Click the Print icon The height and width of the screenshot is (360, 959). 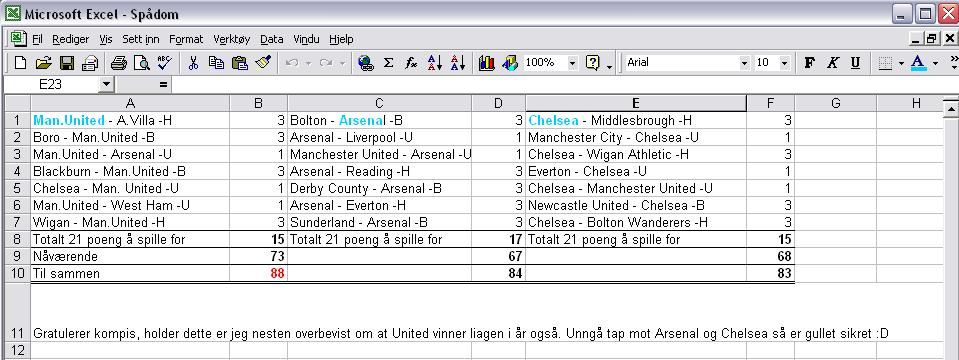click(119, 62)
